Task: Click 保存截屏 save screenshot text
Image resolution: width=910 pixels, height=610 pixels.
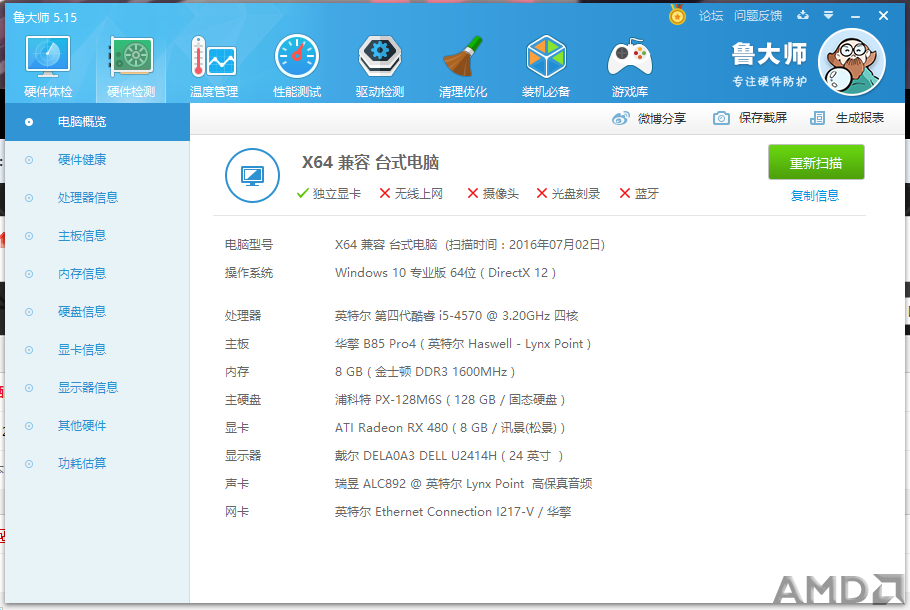Action: point(763,118)
